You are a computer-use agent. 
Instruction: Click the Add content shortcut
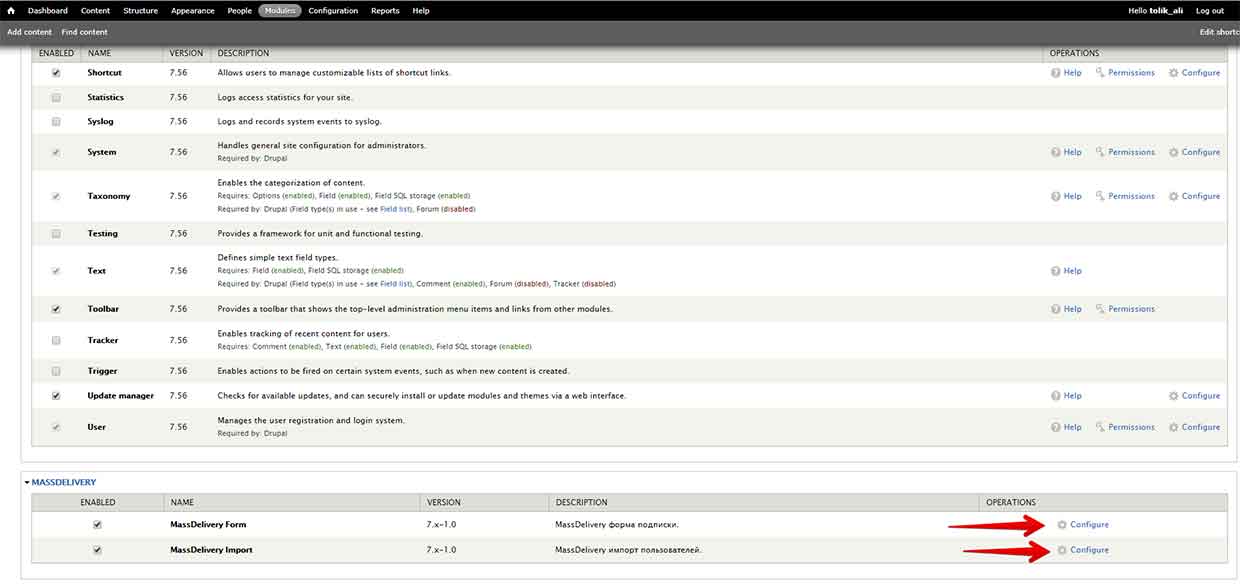pos(29,32)
